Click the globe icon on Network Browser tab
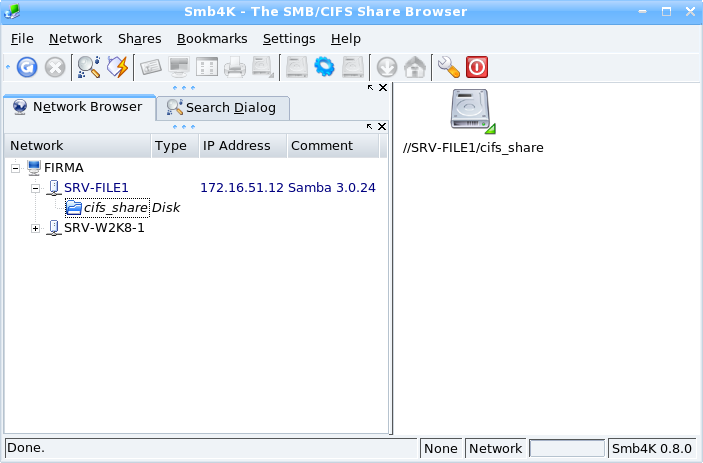The height and width of the screenshot is (463, 703). coord(20,107)
